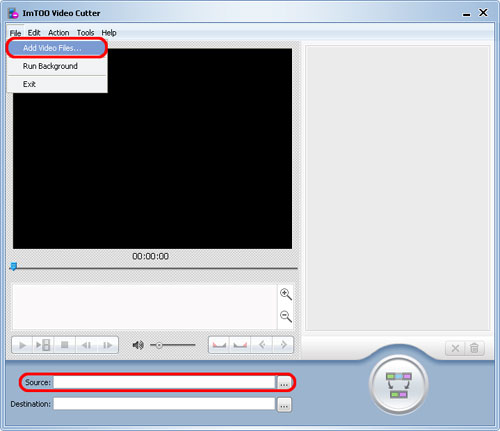Step to next frame

coord(107,345)
